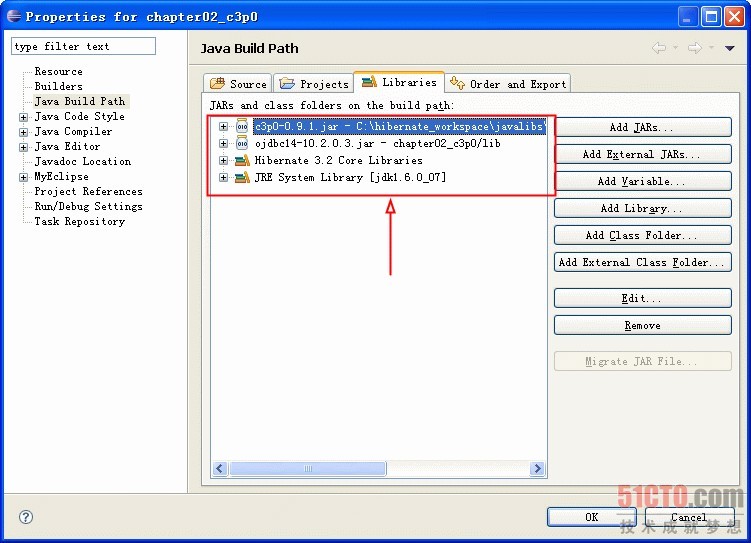The width and height of the screenshot is (751, 543).
Task: Click the back navigation arrow icon
Action: pyautogui.click(x=660, y=48)
